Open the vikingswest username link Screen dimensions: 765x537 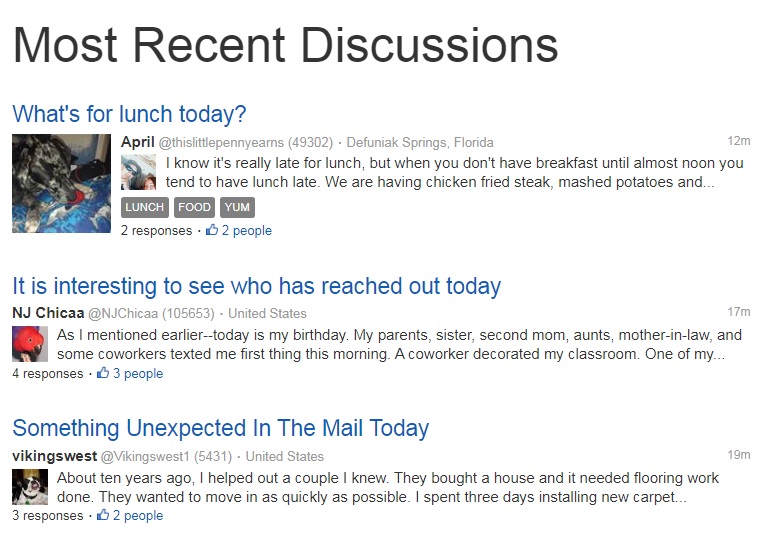(x=55, y=456)
